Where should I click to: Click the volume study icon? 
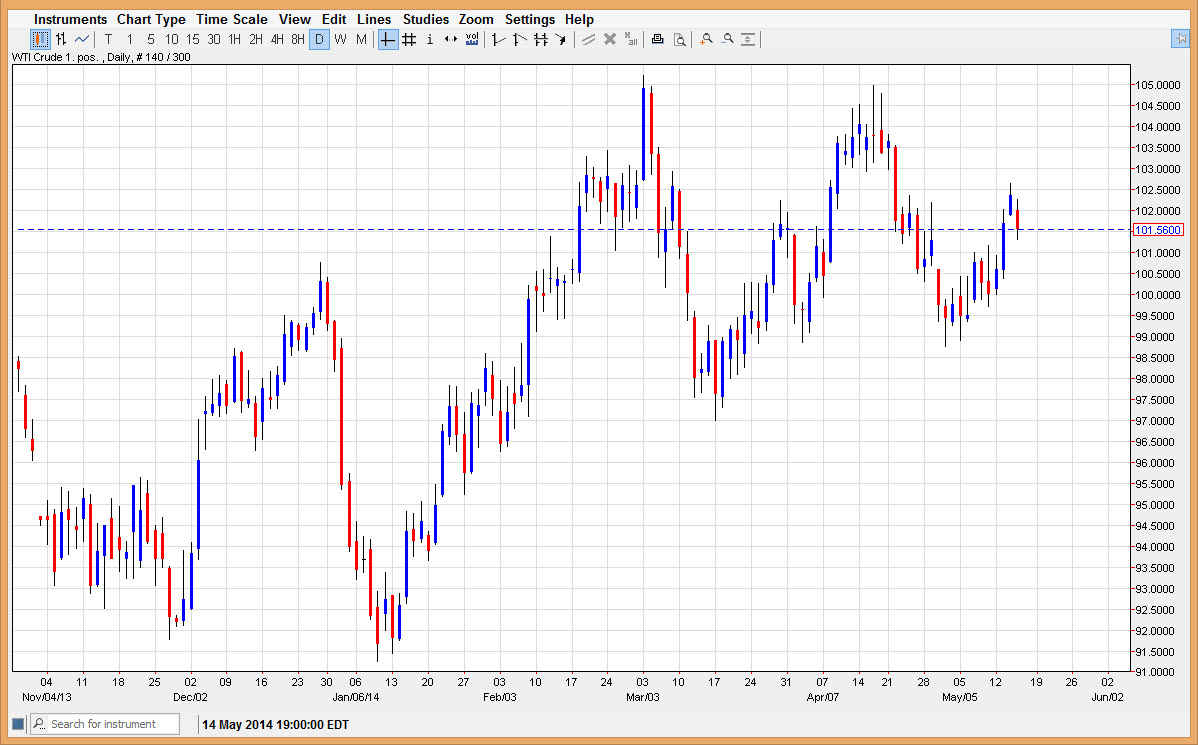472,39
